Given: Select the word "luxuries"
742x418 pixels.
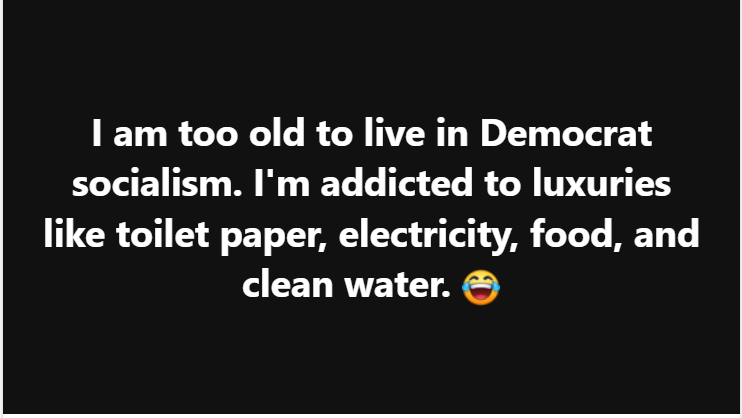Looking at the screenshot, I should tap(601, 183).
